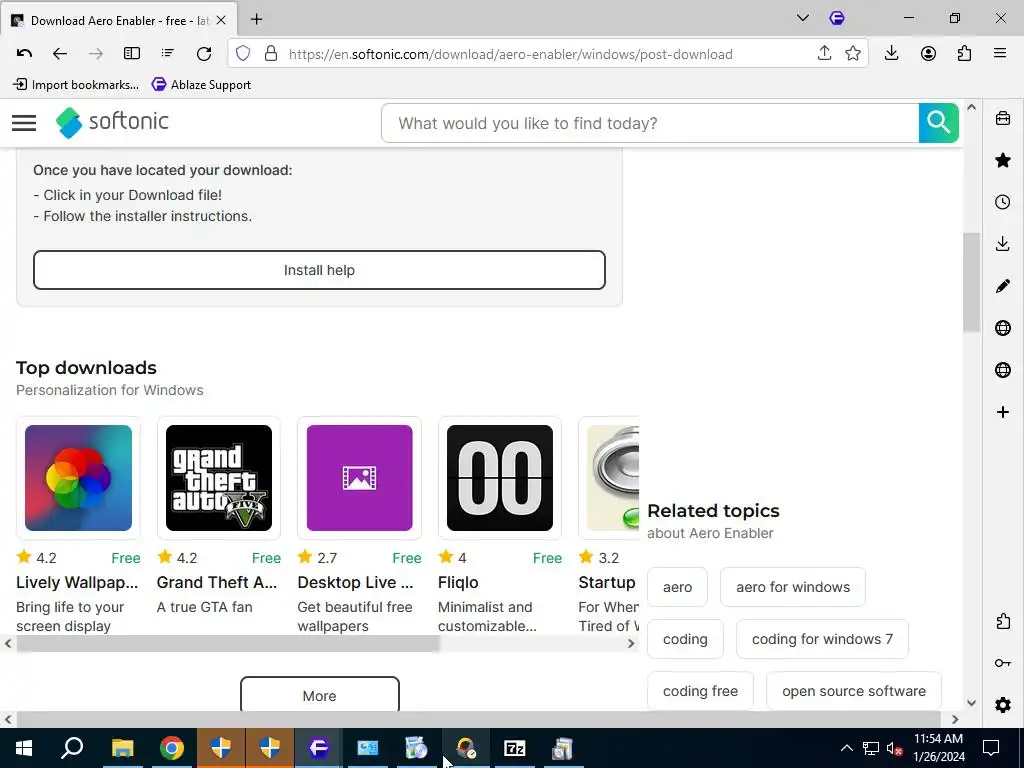Open Windows taskbar search
The image size is (1024, 768).
(72, 748)
